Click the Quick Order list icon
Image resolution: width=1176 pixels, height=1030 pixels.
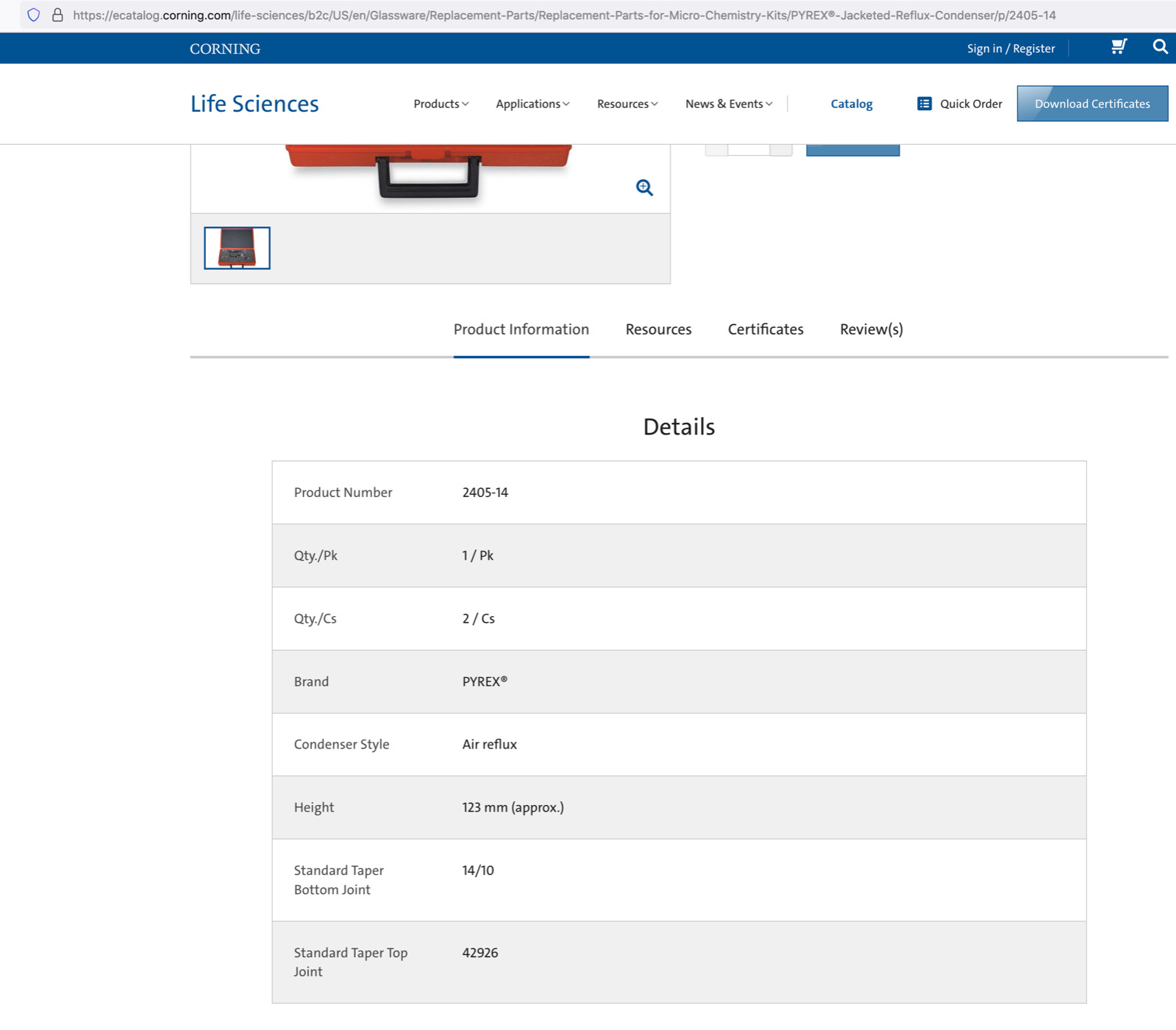pos(924,104)
